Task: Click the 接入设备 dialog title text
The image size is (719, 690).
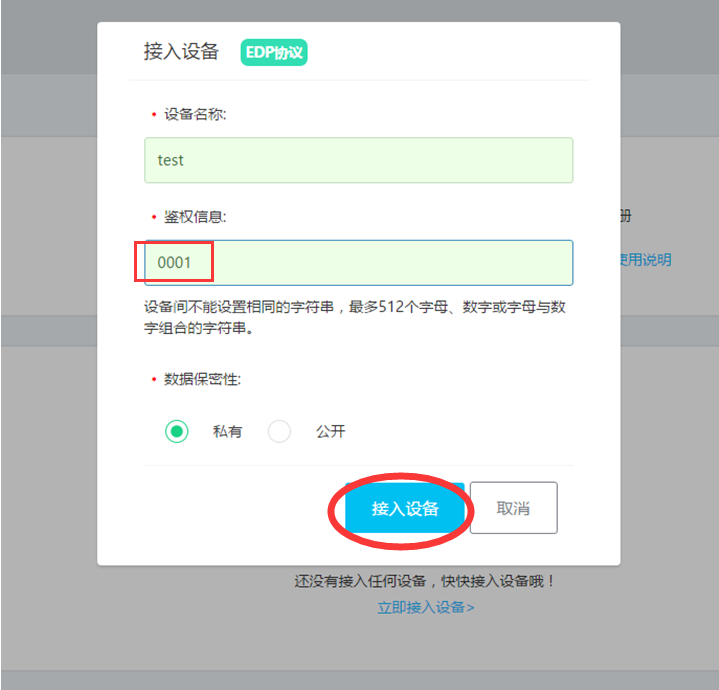Action: tap(181, 51)
